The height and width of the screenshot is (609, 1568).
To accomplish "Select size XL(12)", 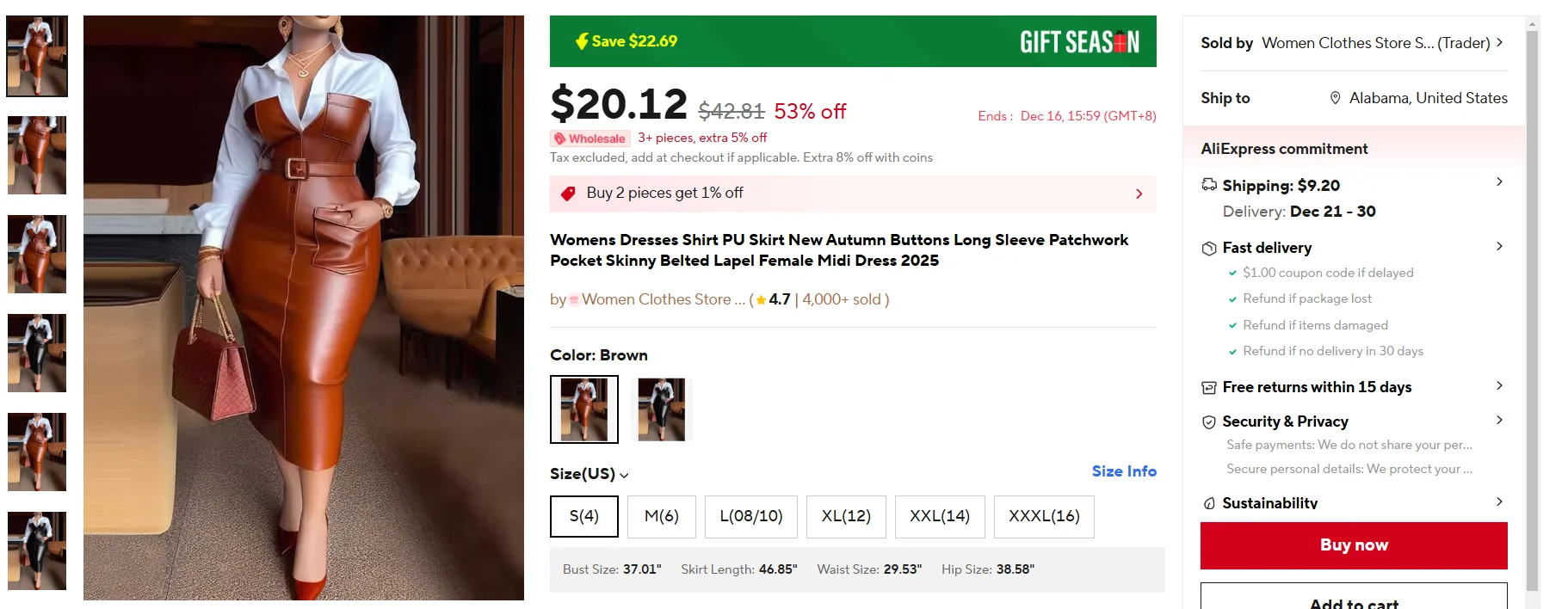I will pyautogui.click(x=846, y=516).
